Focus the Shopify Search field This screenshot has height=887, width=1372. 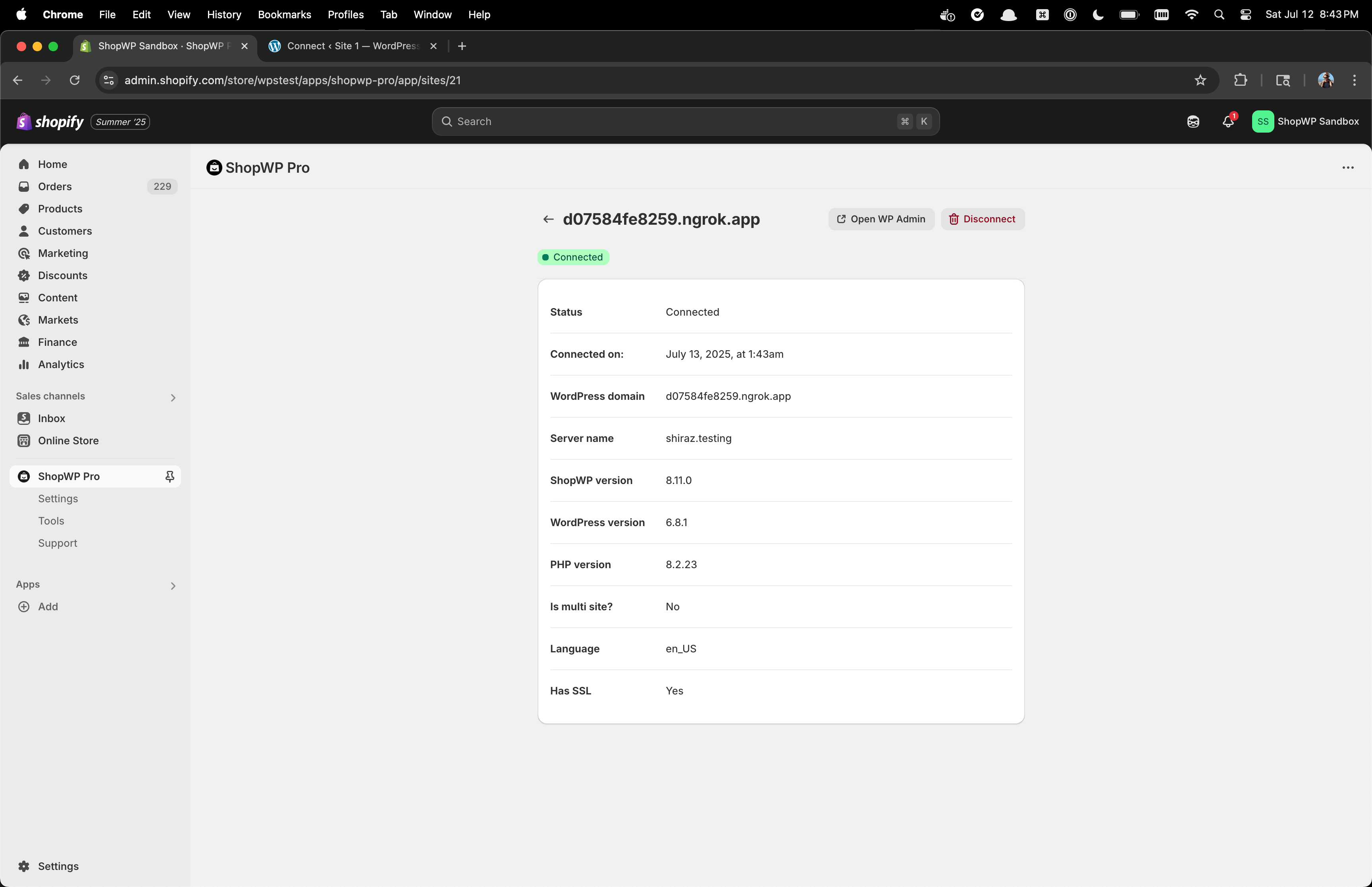pyautogui.click(x=685, y=121)
